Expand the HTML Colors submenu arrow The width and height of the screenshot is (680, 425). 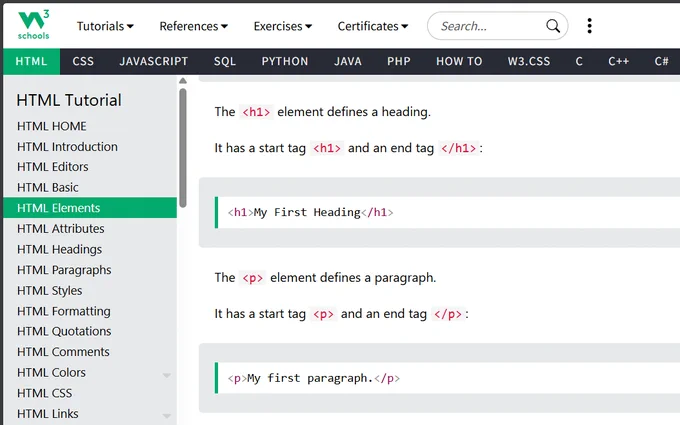click(167, 375)
